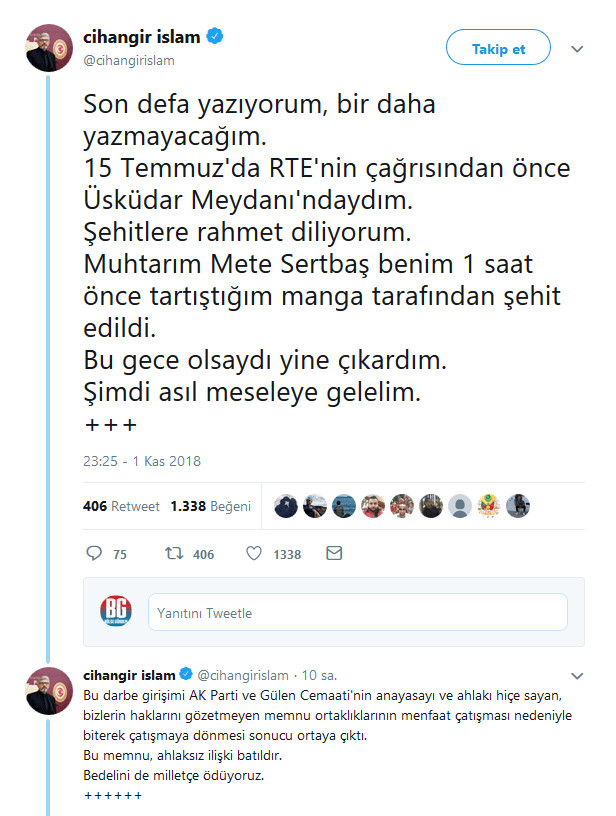The width and height of the screenshot is (616, 816).
Task: Click the reply speech bubble icon
Action: pos(93,553)
